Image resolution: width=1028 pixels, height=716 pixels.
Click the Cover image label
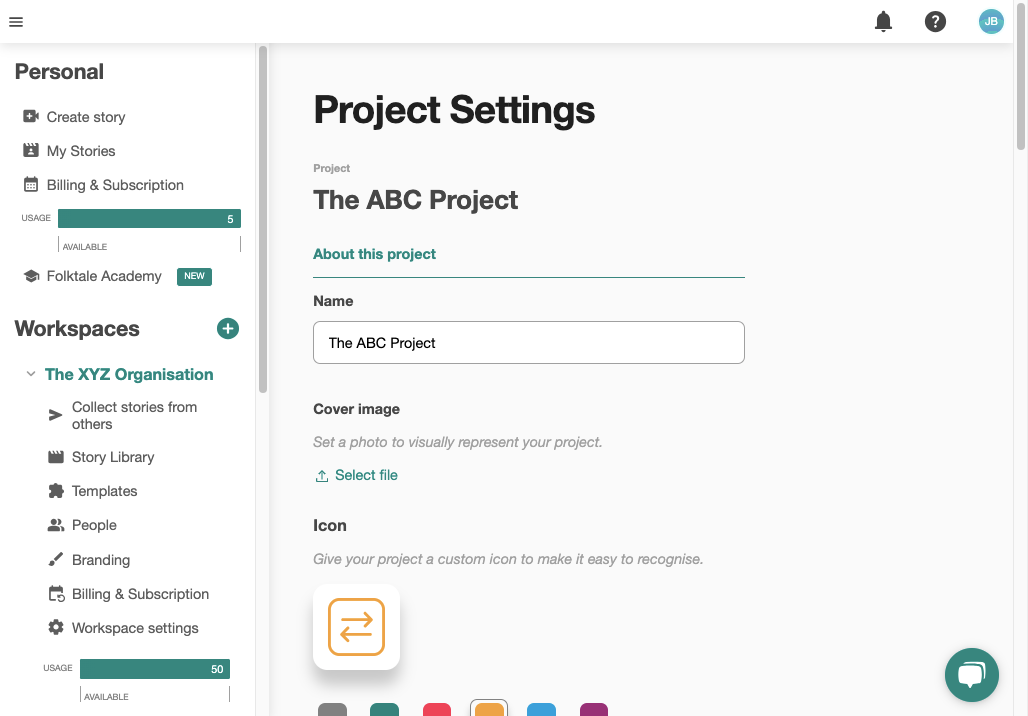[357, 409]
